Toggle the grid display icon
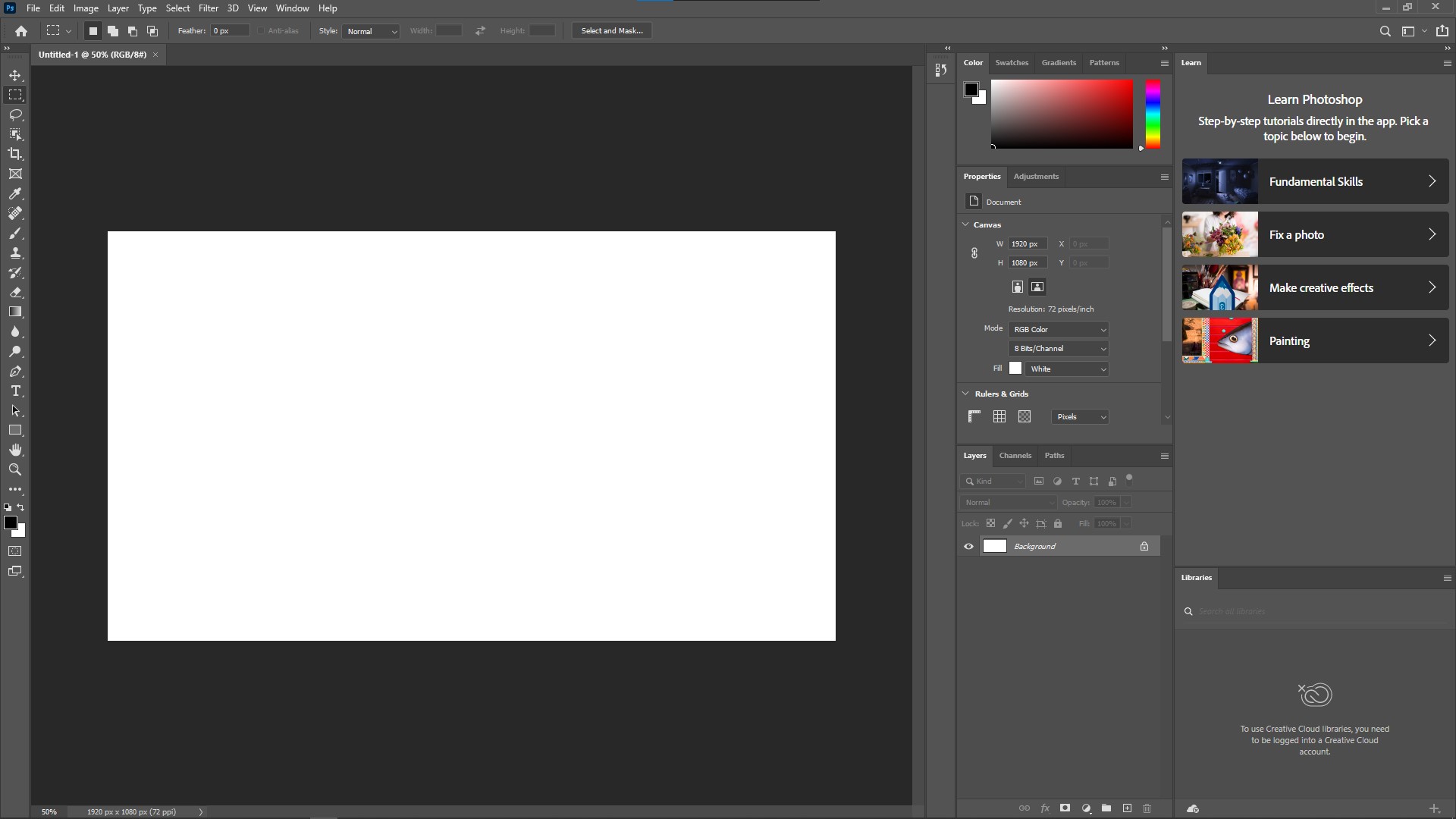 pyautogui.click(x=999, y=416)
